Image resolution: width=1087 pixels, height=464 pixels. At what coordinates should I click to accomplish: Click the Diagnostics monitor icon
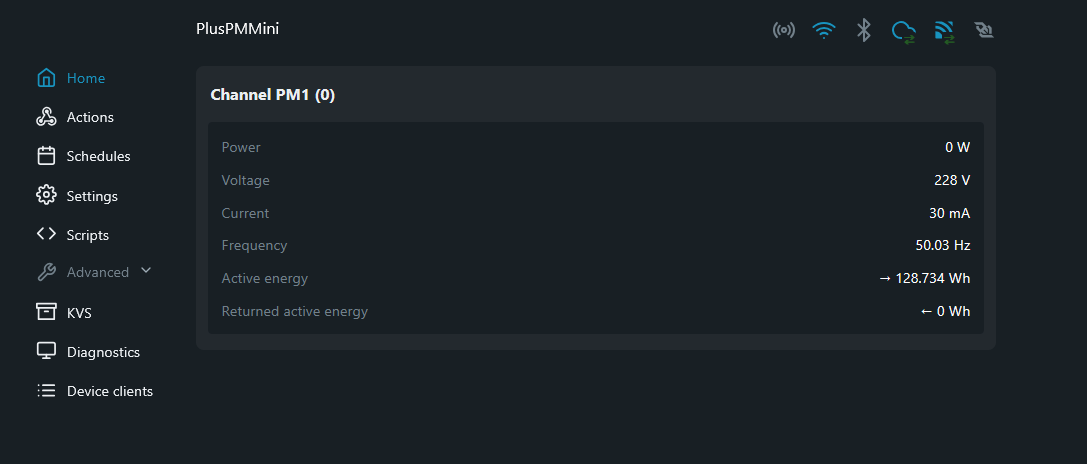(x=46, y=351)
